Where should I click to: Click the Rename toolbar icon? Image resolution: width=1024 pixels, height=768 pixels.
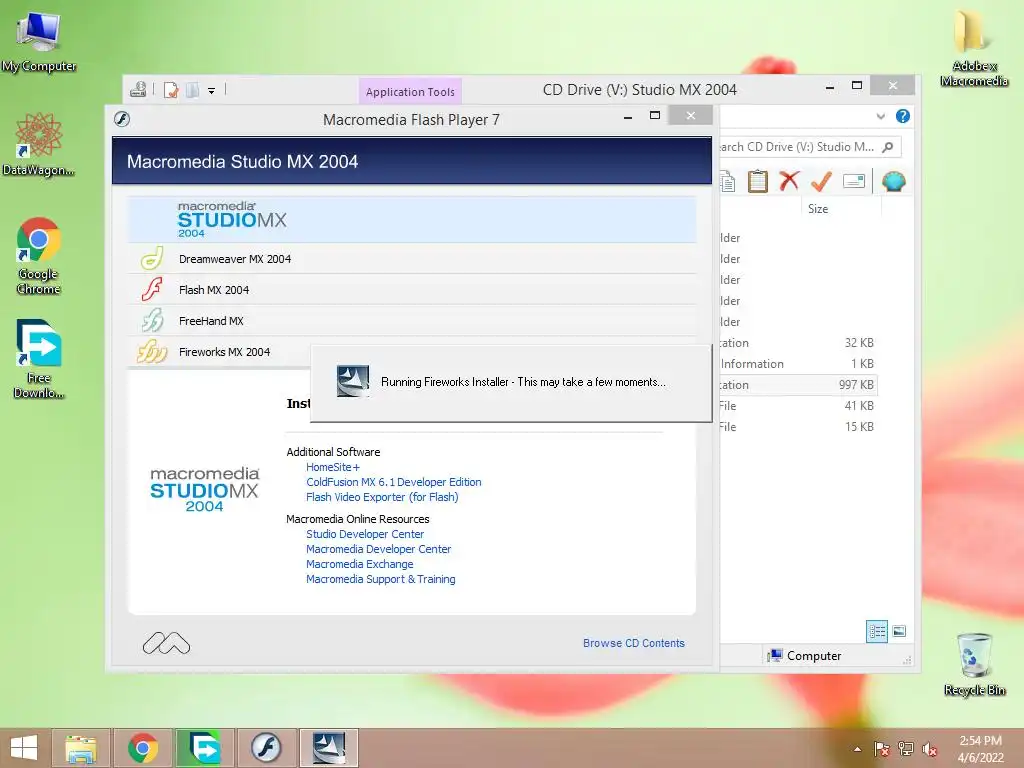[x=854, y=181]
